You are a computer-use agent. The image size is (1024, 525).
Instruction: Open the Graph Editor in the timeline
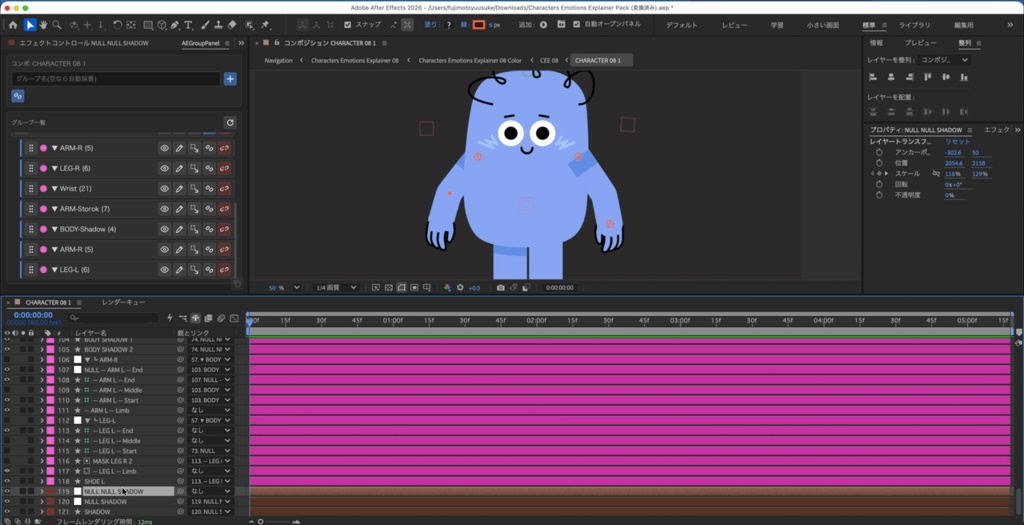tap(234, 318)
